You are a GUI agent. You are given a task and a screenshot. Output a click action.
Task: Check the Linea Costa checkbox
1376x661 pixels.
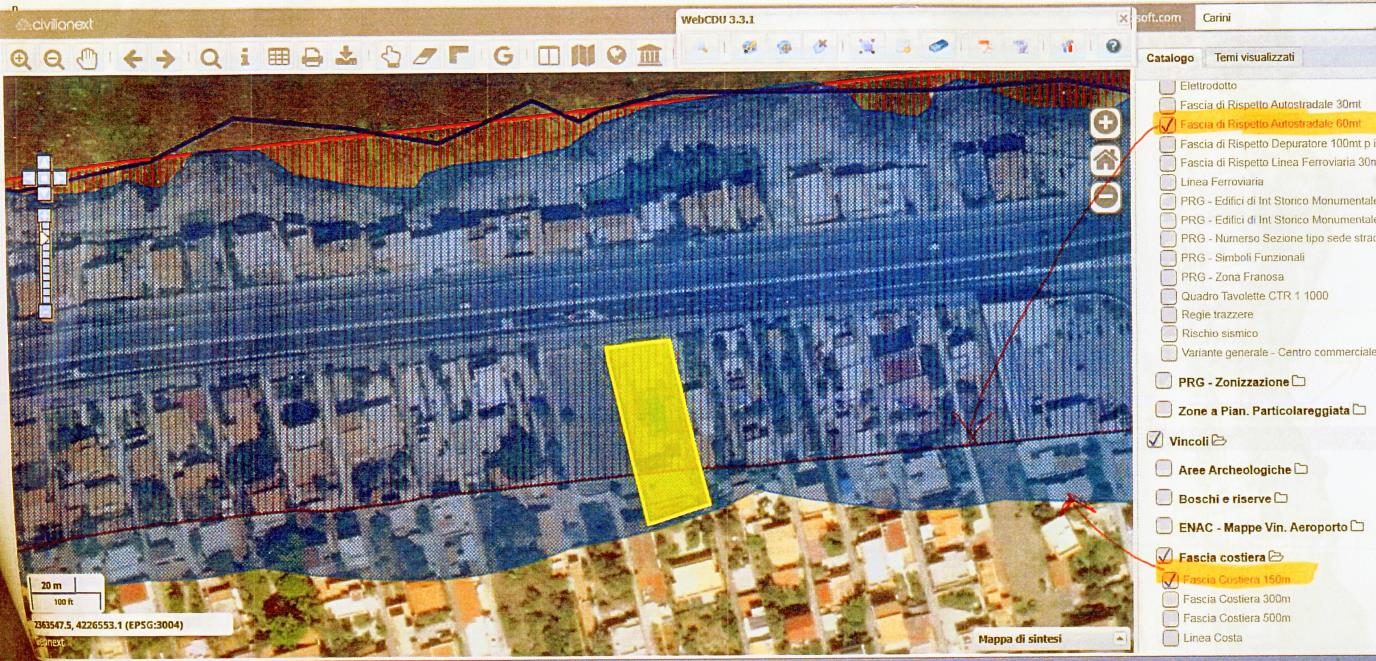tap(1171, 638)
